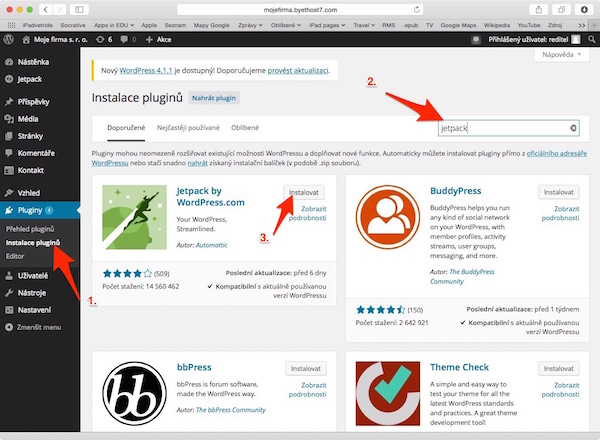Screen dimensions: 600x440
Task: Install the Theme Check plugin
Action: [x=559, y=369]
